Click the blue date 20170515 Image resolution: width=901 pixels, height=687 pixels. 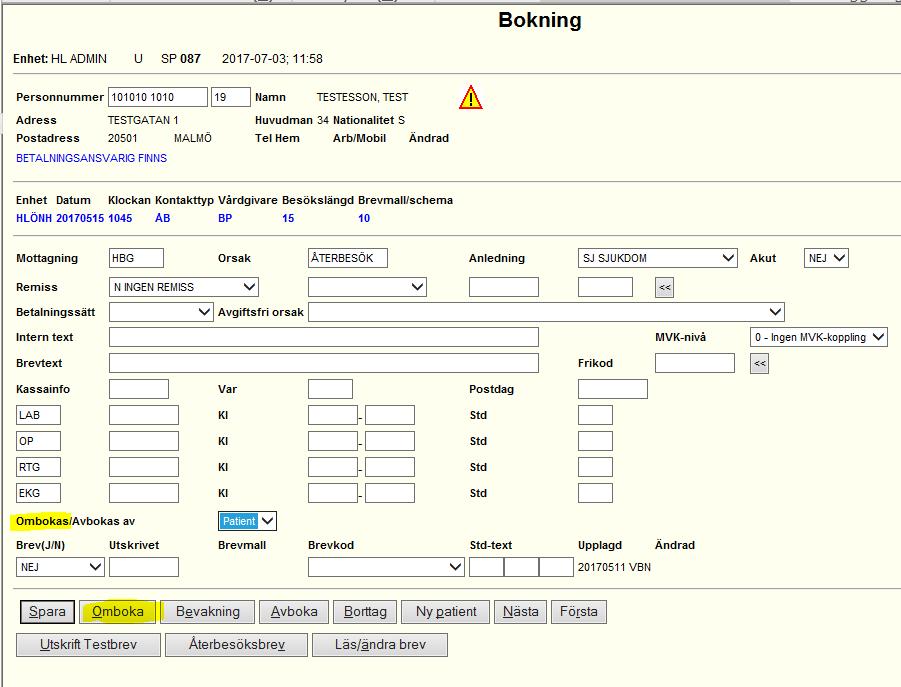(x=80, y=218)
